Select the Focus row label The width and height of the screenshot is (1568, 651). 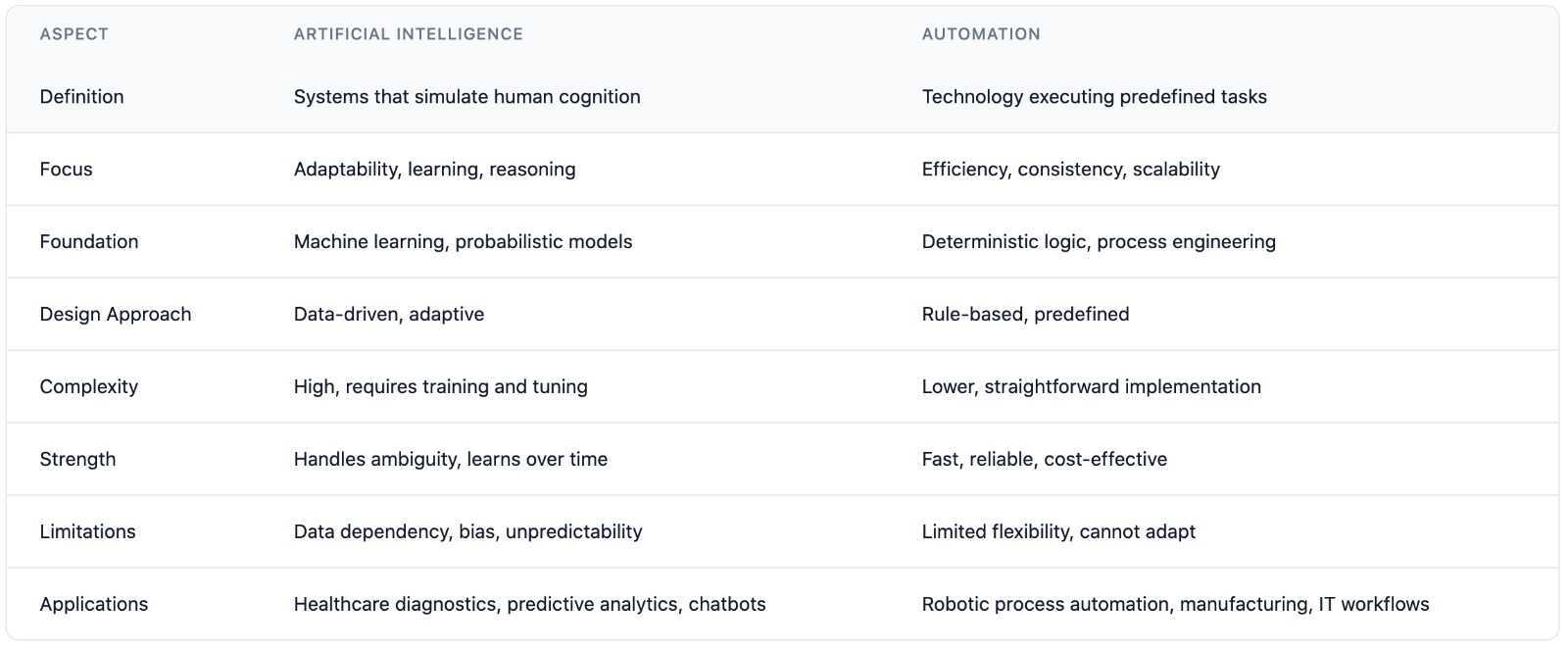[66, 170]
